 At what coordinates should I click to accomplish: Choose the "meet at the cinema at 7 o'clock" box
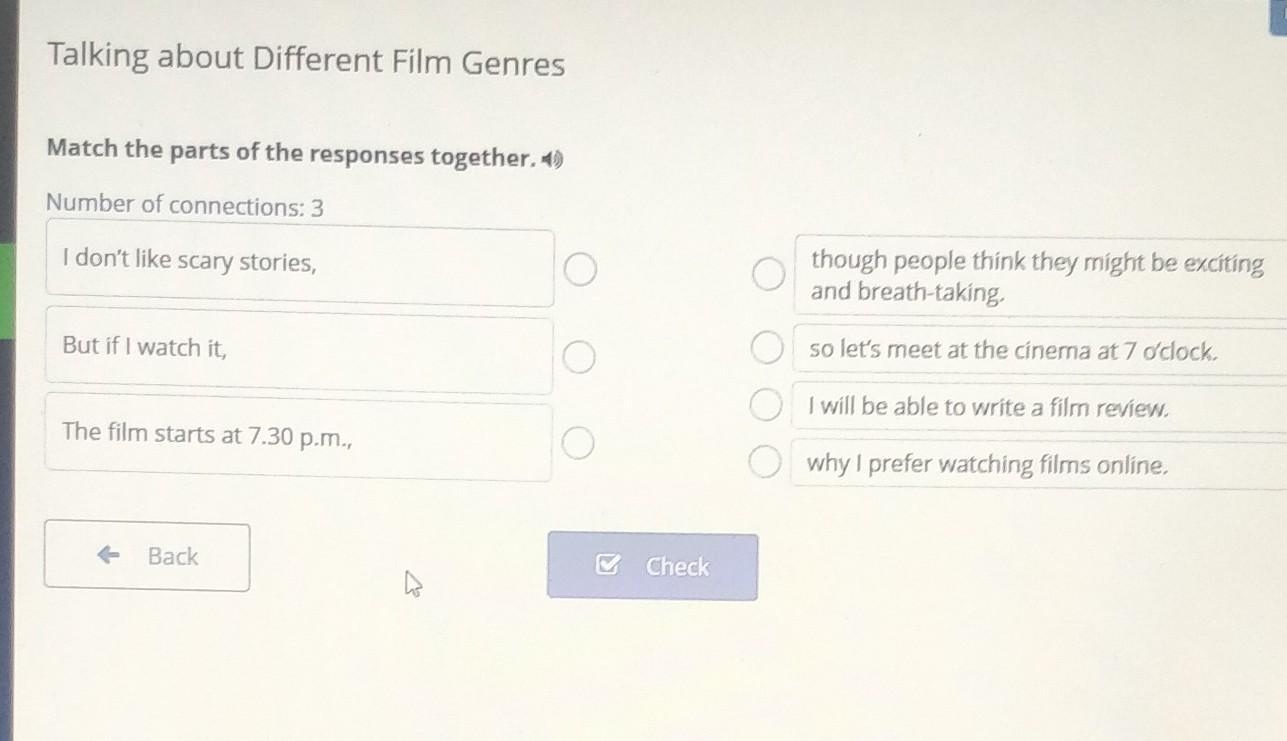1038,351
